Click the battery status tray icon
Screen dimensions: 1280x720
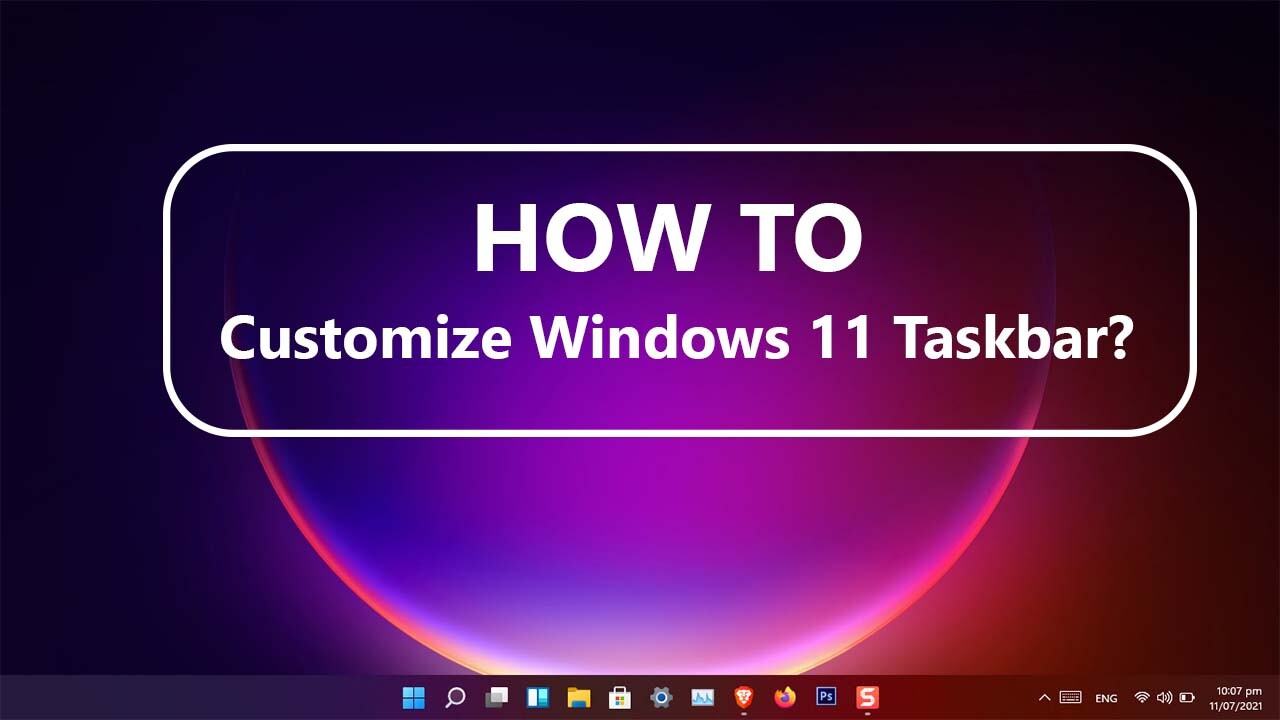[1187, 697]
